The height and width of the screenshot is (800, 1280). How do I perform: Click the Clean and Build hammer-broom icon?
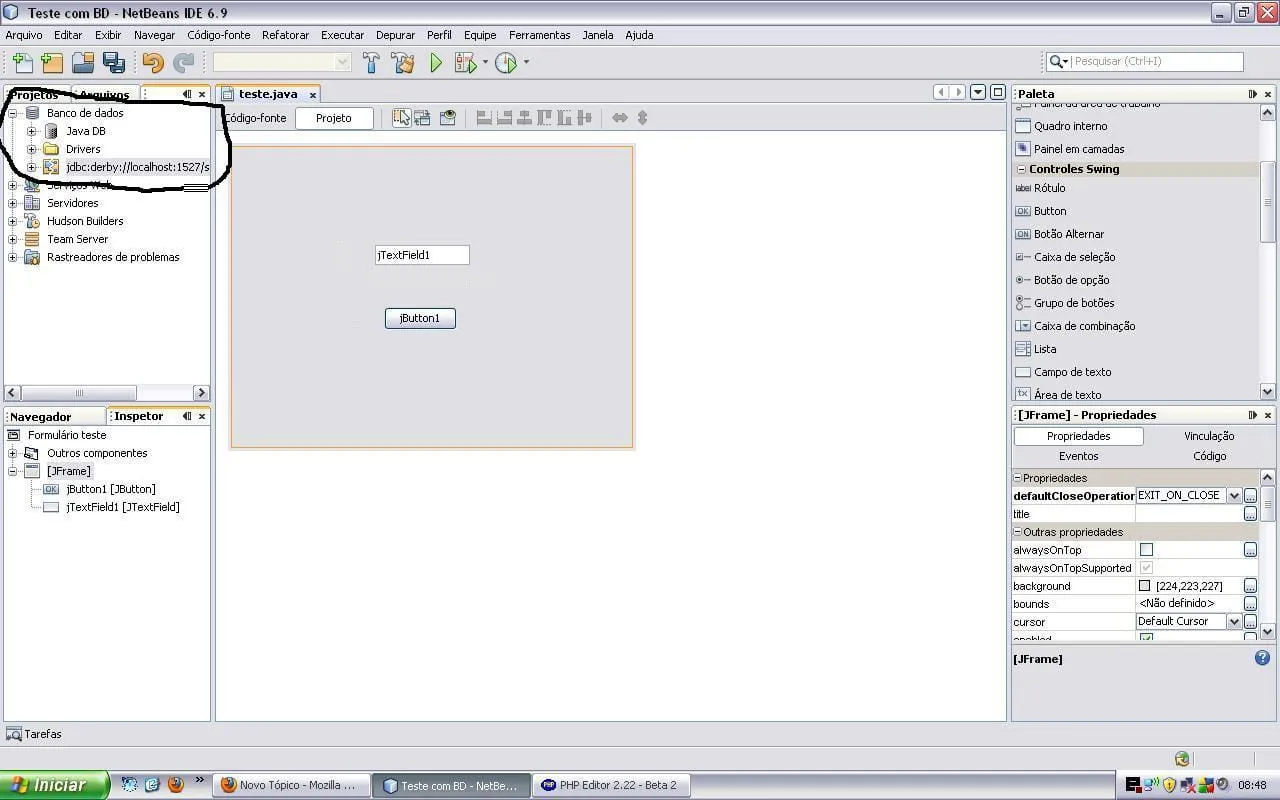[x=403, y=63]
